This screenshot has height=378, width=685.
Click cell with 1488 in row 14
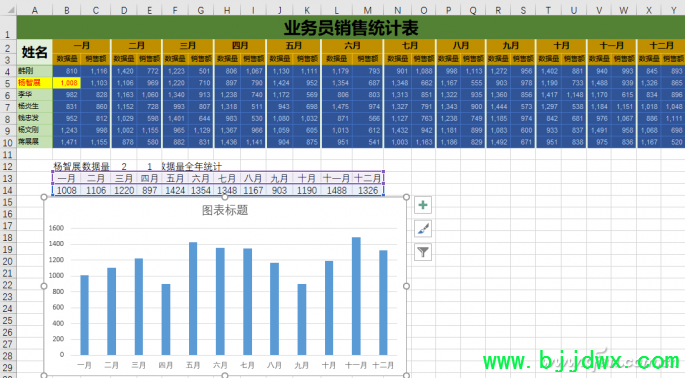336,190
